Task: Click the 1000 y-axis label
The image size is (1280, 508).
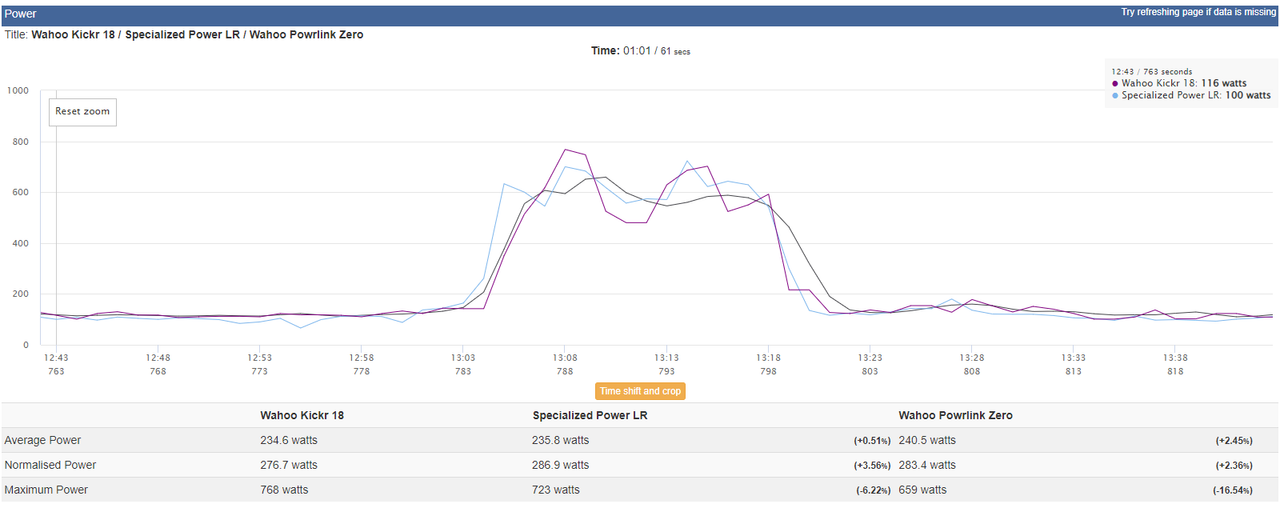Action: (17, 90)
